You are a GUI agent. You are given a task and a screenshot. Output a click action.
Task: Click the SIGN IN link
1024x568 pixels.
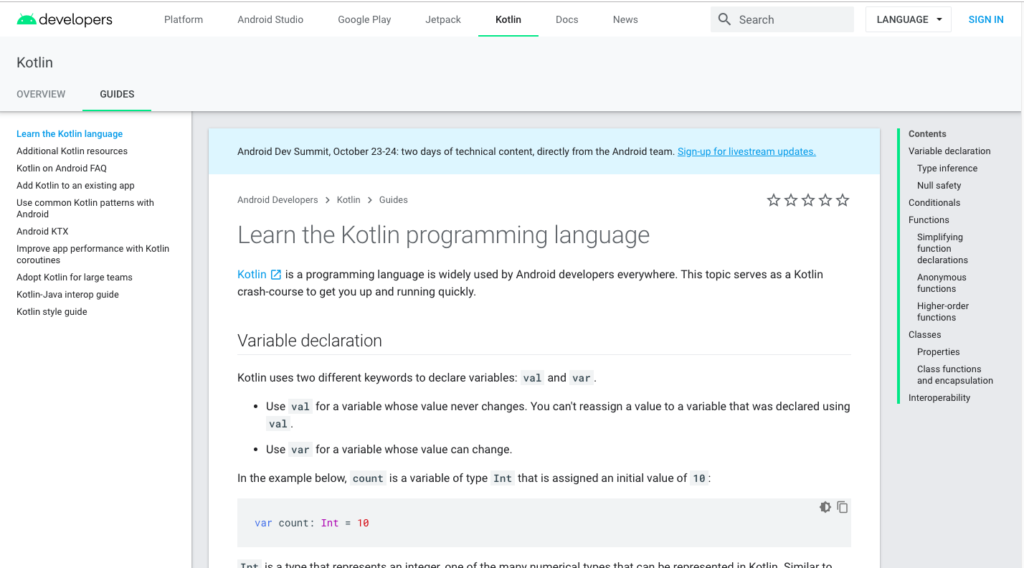(x=985, y=20)
